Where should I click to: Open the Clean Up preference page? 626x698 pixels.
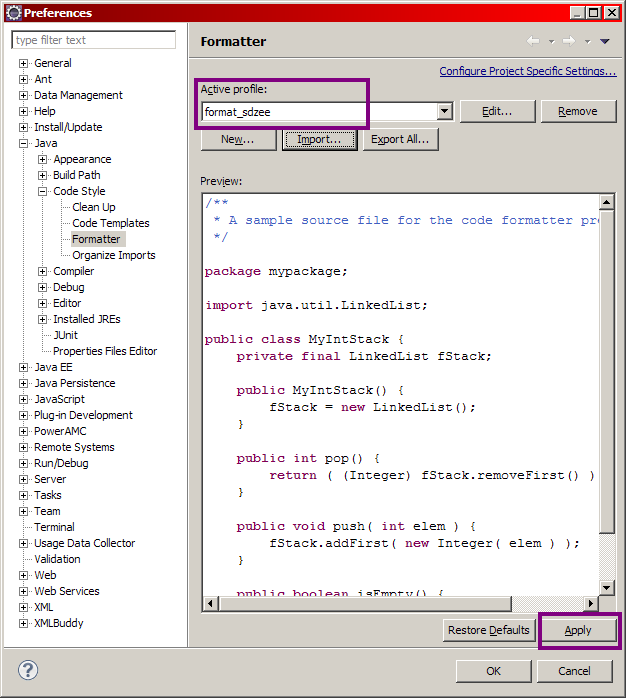pos(93,207)
